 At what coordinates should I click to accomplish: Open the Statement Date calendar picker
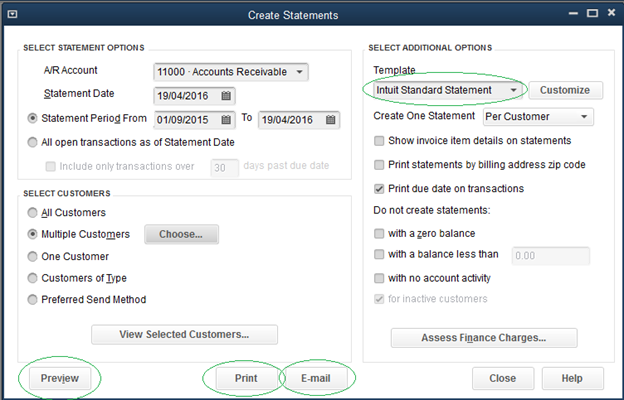pyautogui.click(x=227, y=95)
